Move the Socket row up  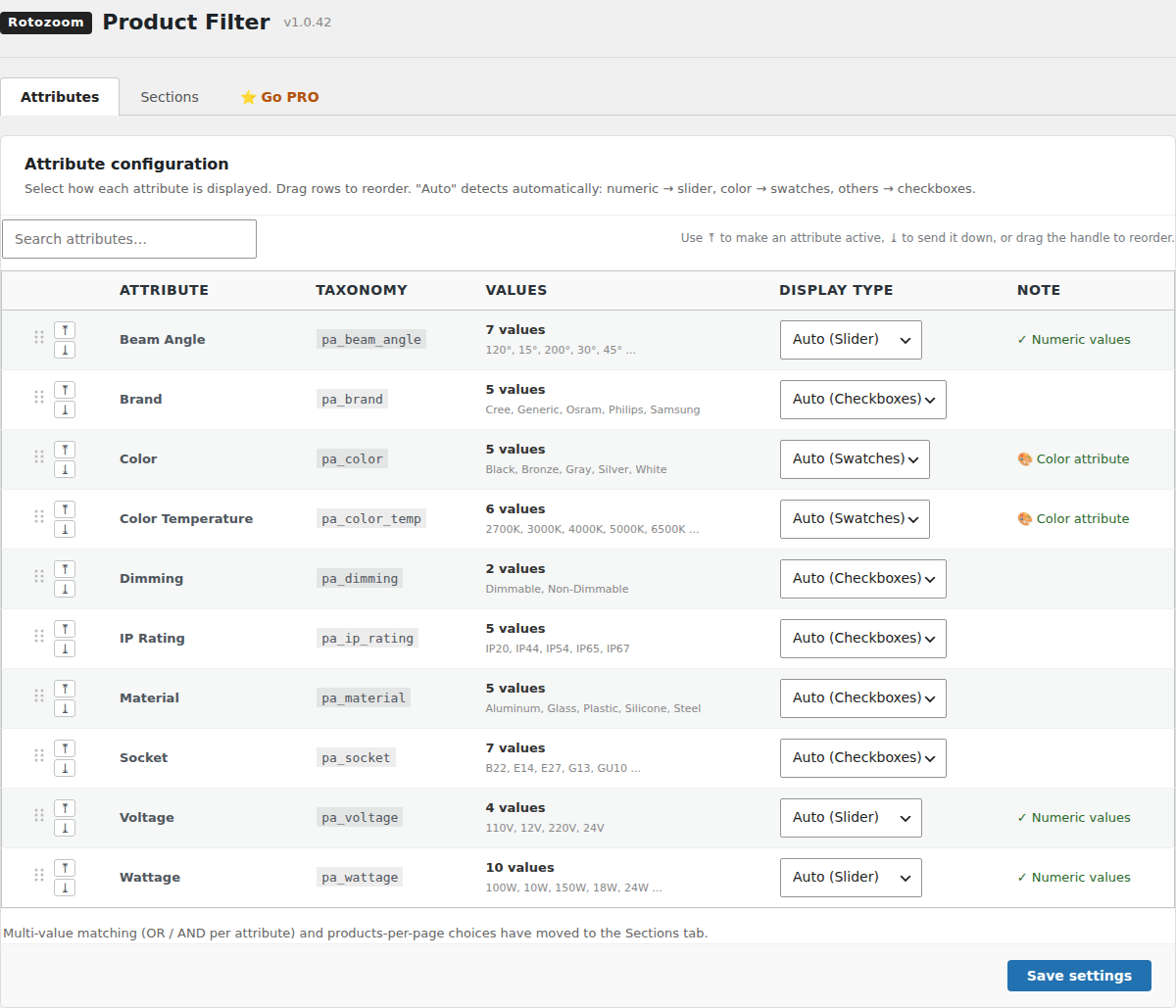65,748
